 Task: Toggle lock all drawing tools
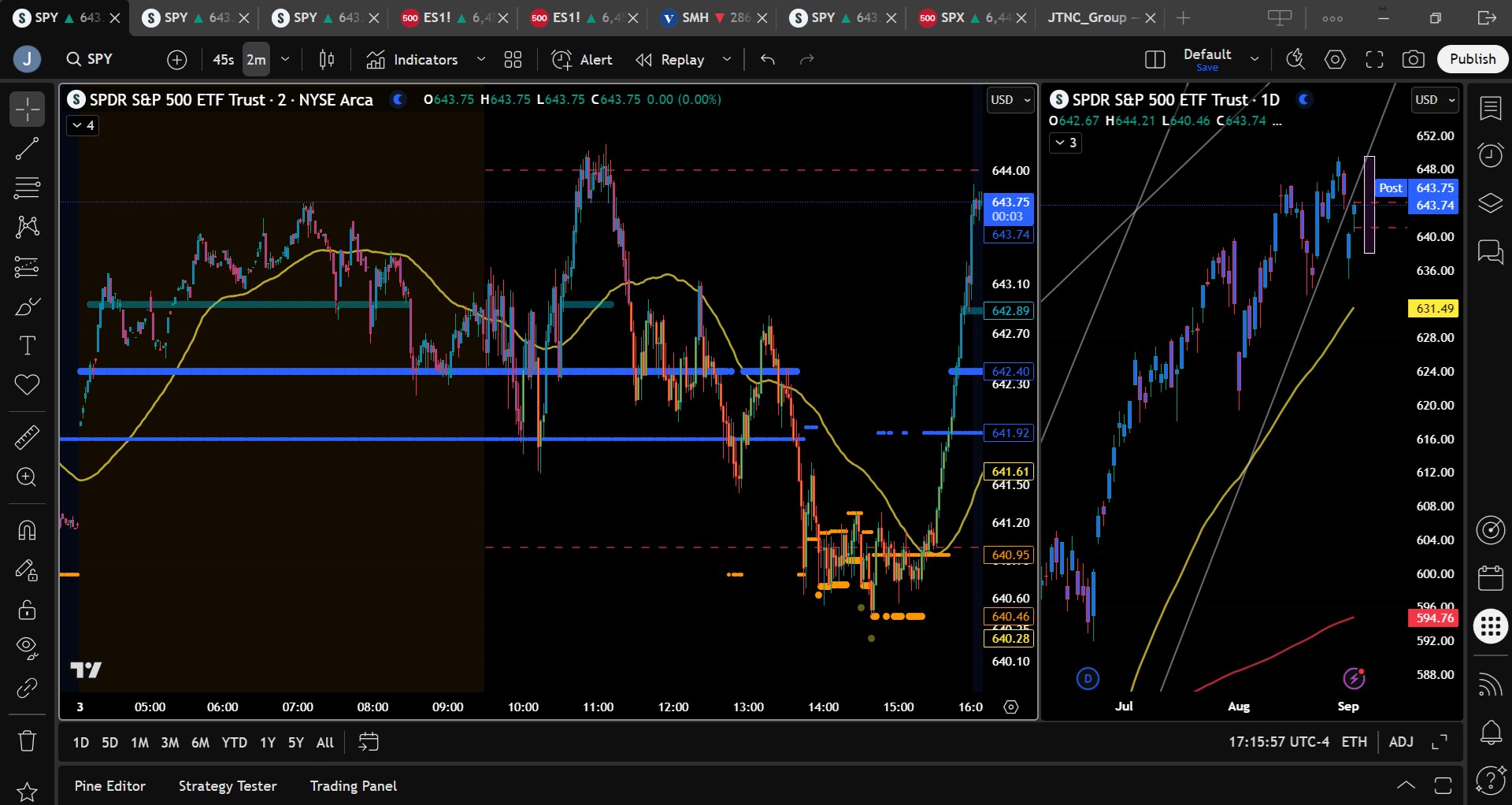tap(27, 609)
